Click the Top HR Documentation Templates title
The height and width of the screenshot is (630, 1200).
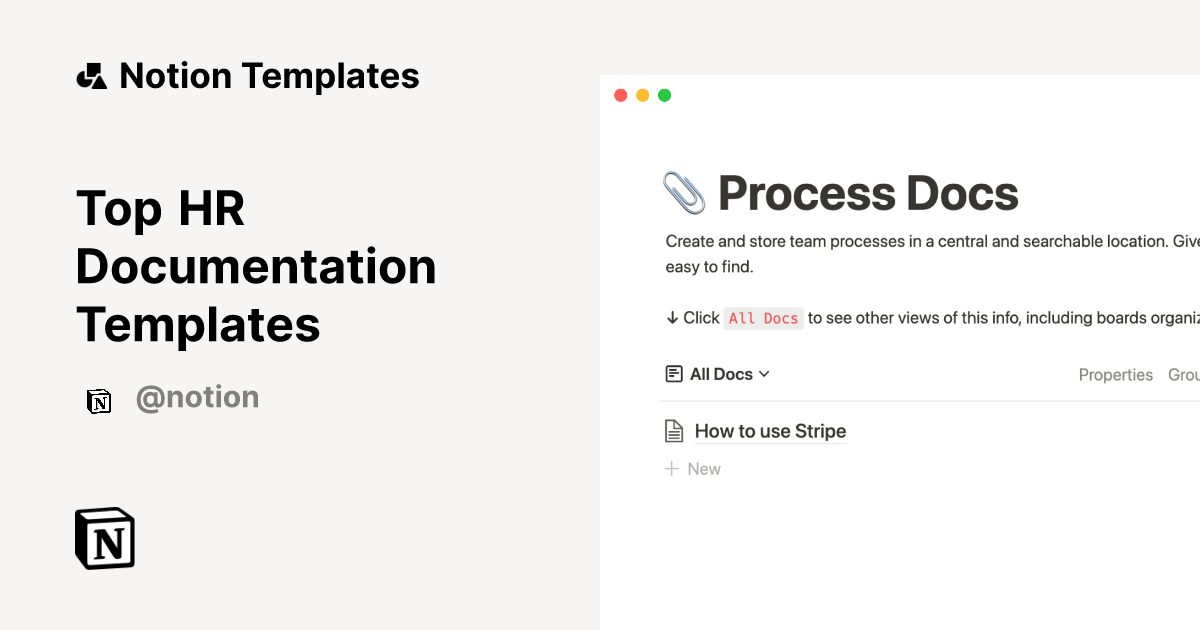click(x=256, y=267)
